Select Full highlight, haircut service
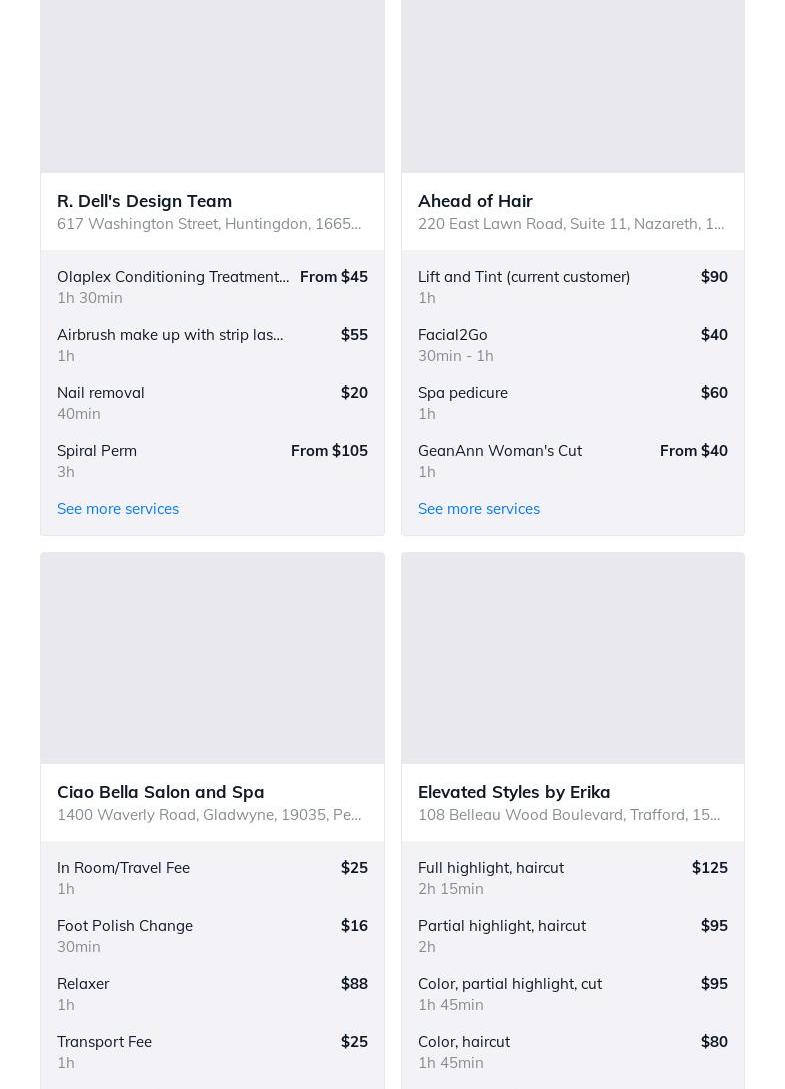 (x=491, y=868)
